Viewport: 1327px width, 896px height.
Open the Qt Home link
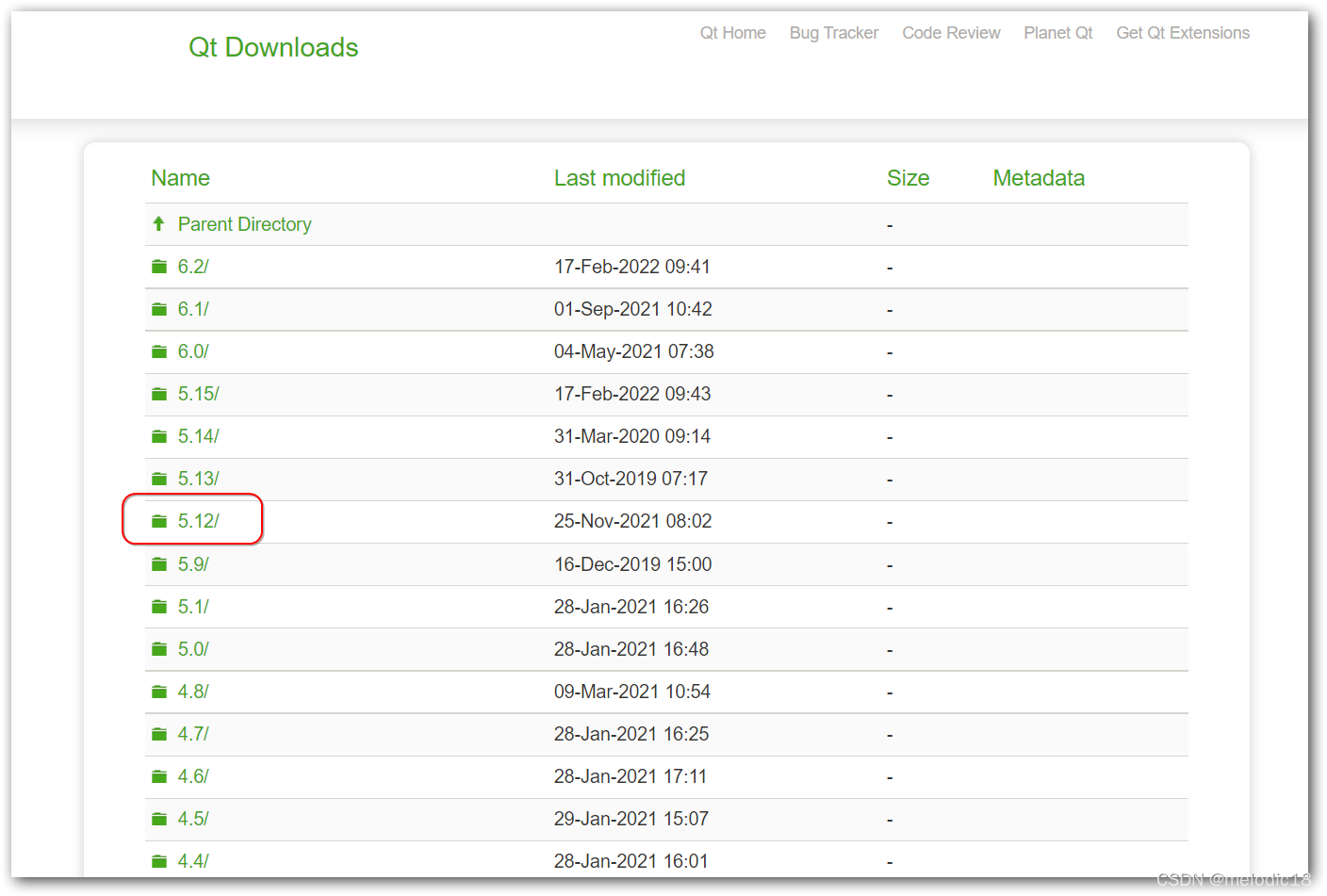coord(732,33)
